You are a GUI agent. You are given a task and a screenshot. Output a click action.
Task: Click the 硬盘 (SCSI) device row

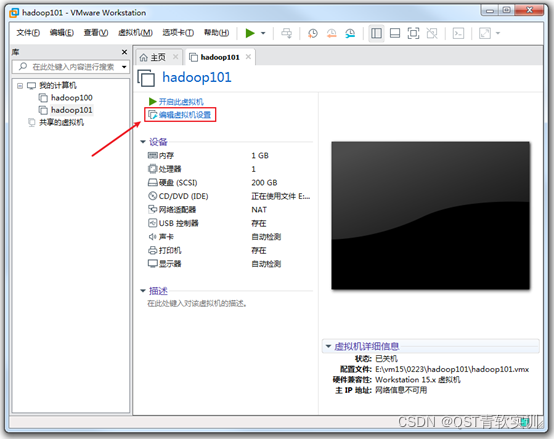pos(229,183)
